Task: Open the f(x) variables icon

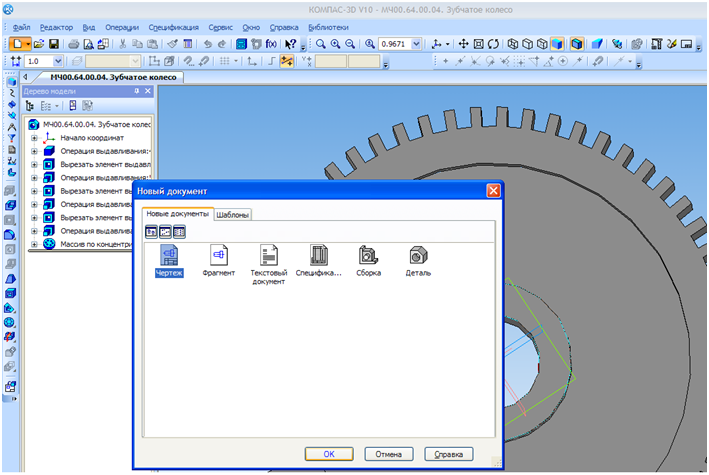Action: click(x=271, y=44)
